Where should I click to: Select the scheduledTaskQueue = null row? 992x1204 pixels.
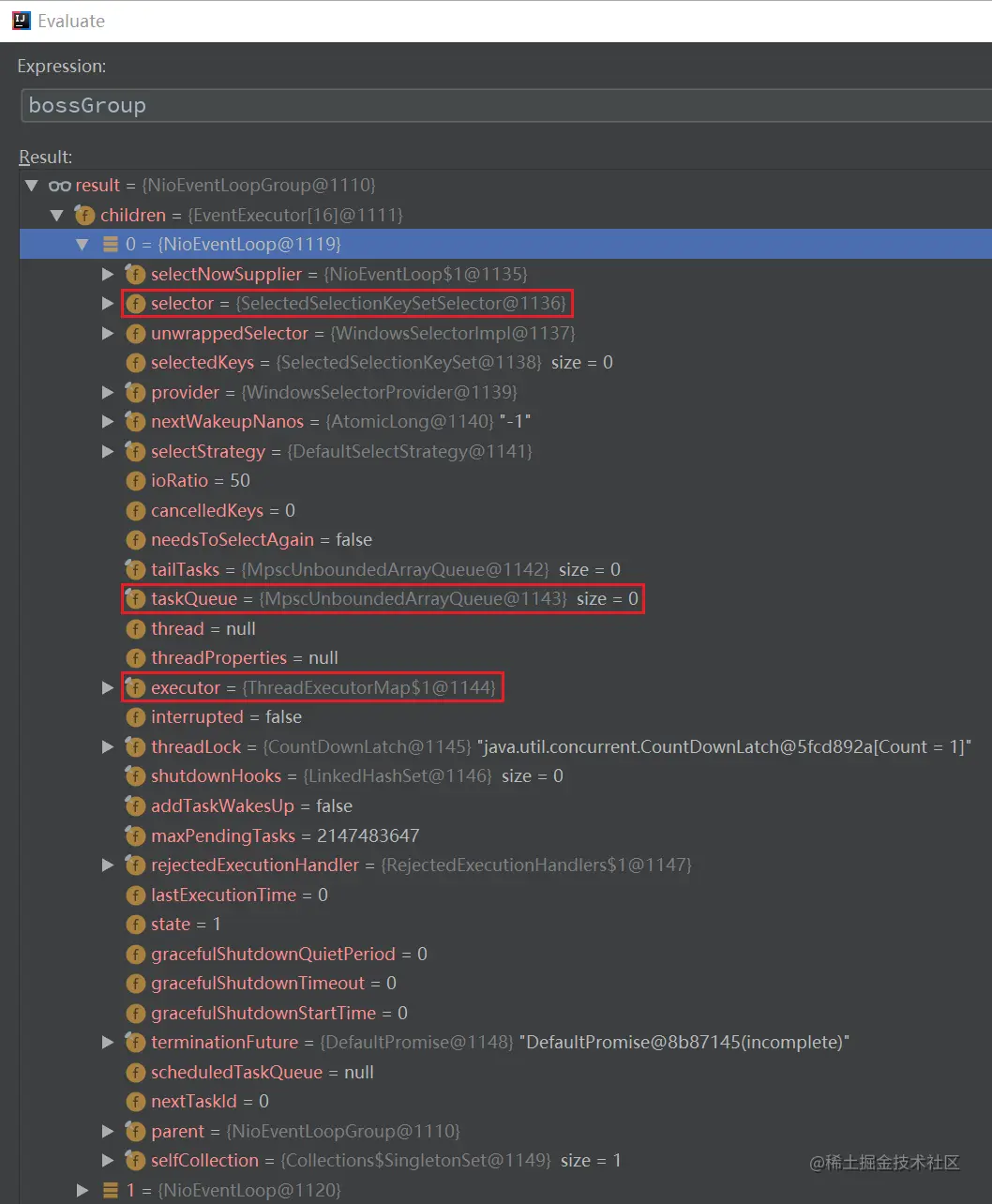pos(506,1073)
